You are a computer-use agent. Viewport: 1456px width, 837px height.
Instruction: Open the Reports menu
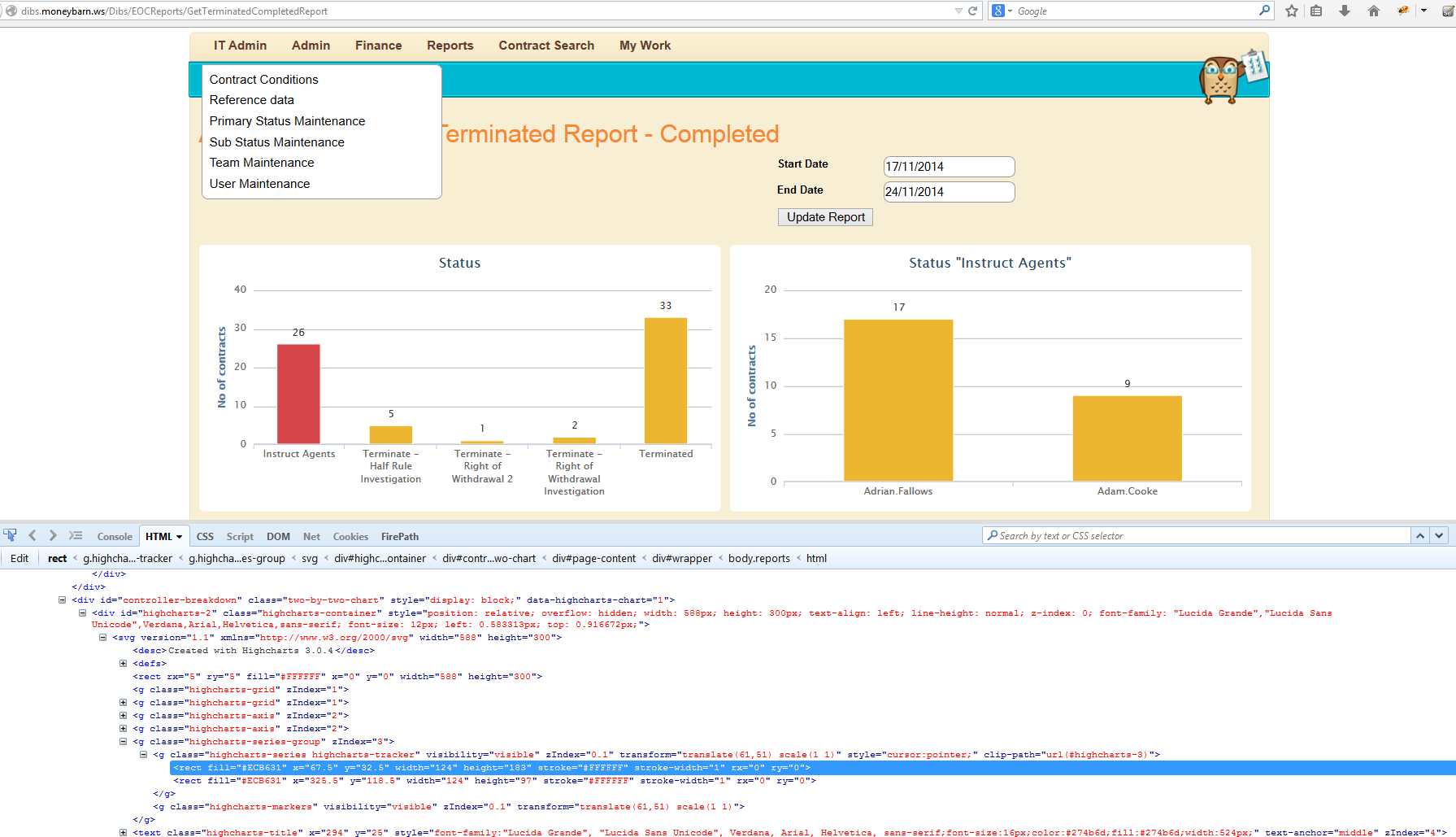[450, 46]
